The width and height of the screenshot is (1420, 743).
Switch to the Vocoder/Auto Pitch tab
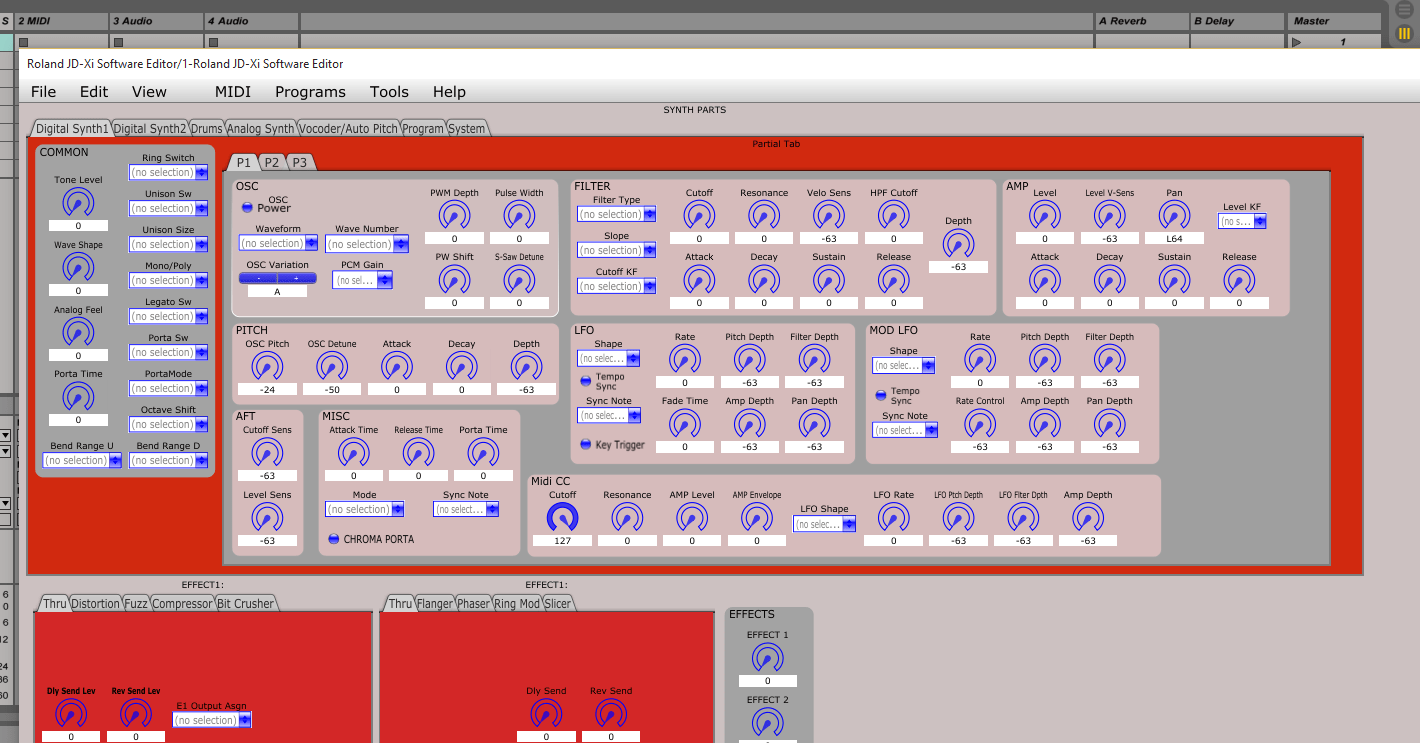(348, 128)
